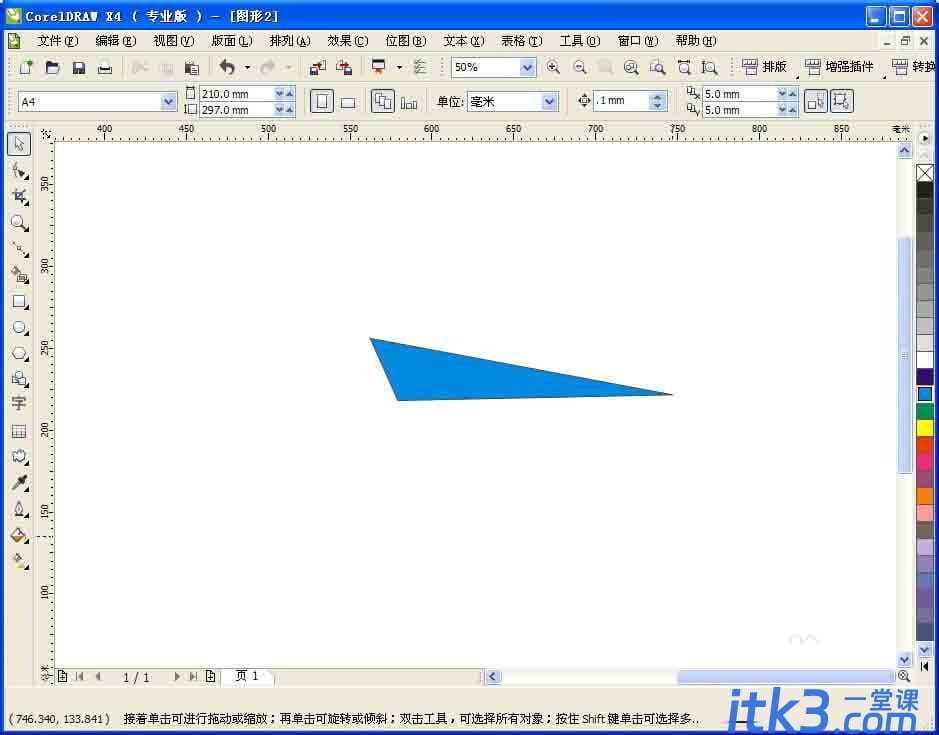Open the 文件 menu
The height and width of the screenshot is (735, 939).
[x=57, y=41]
